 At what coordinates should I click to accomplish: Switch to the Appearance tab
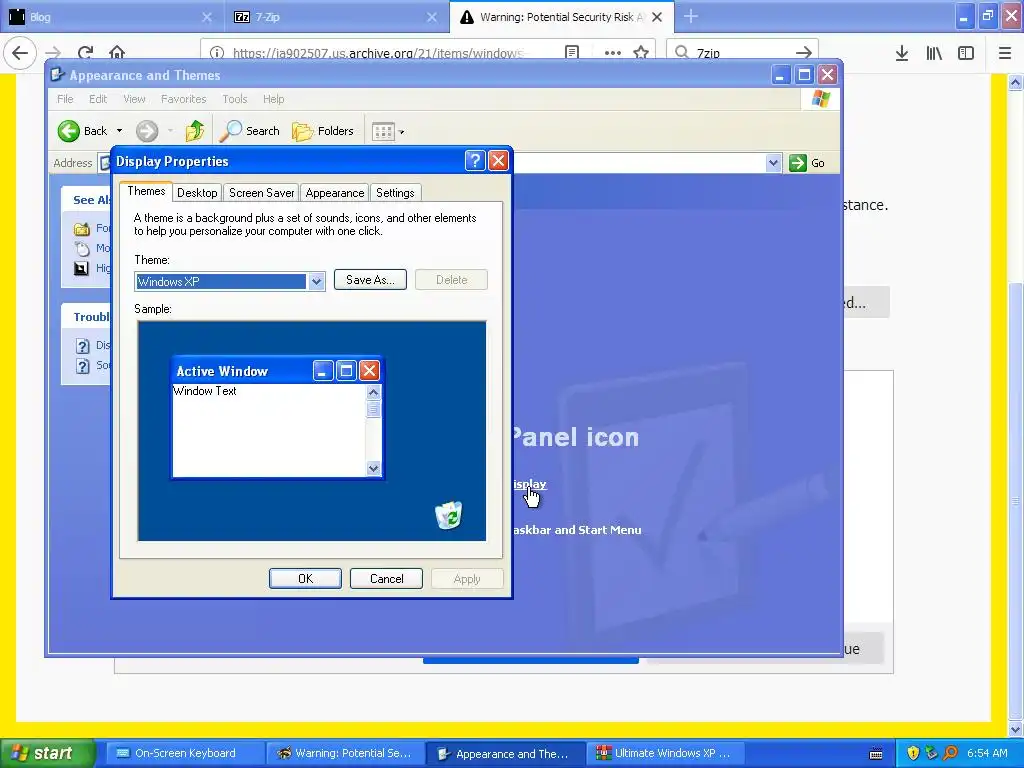334,193
